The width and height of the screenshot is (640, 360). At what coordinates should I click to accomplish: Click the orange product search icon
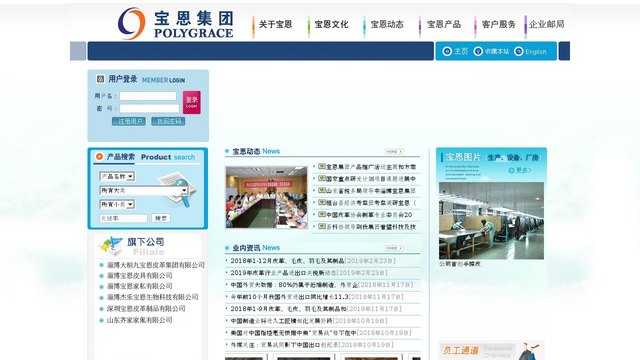tap(99, 156)
